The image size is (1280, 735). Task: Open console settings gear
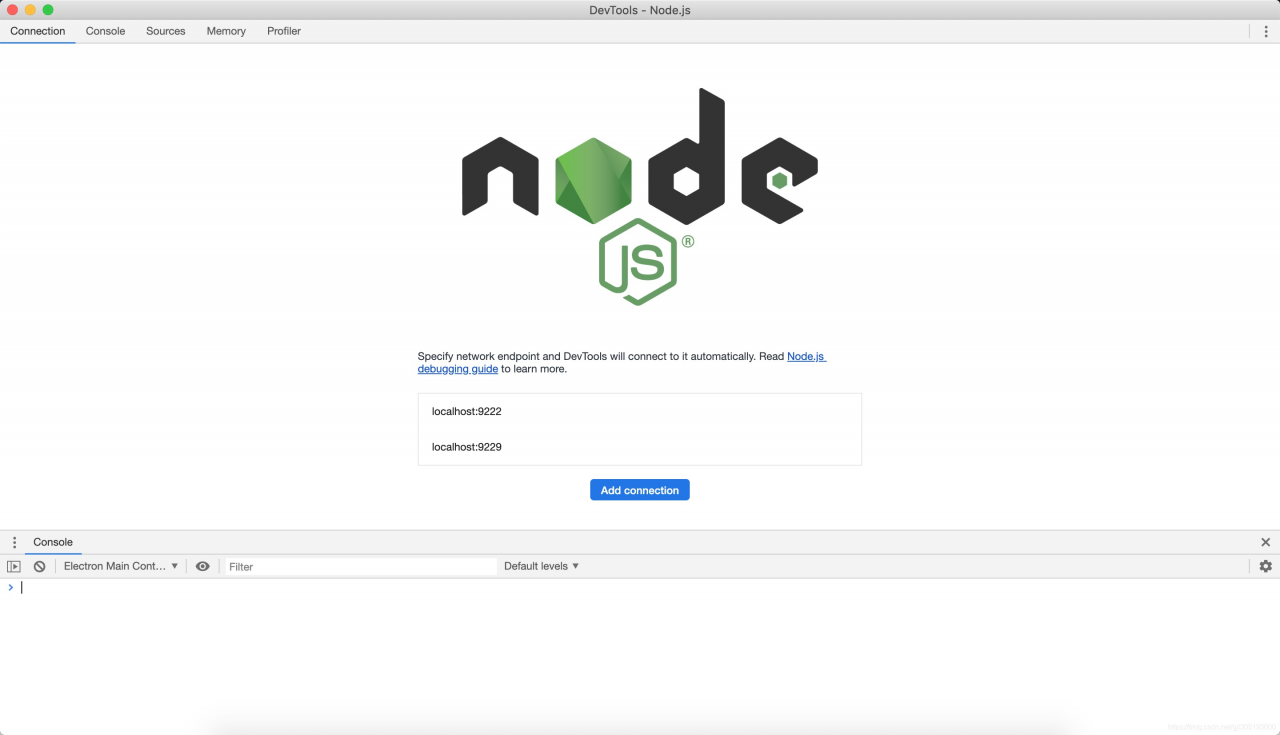(1265, 566)
